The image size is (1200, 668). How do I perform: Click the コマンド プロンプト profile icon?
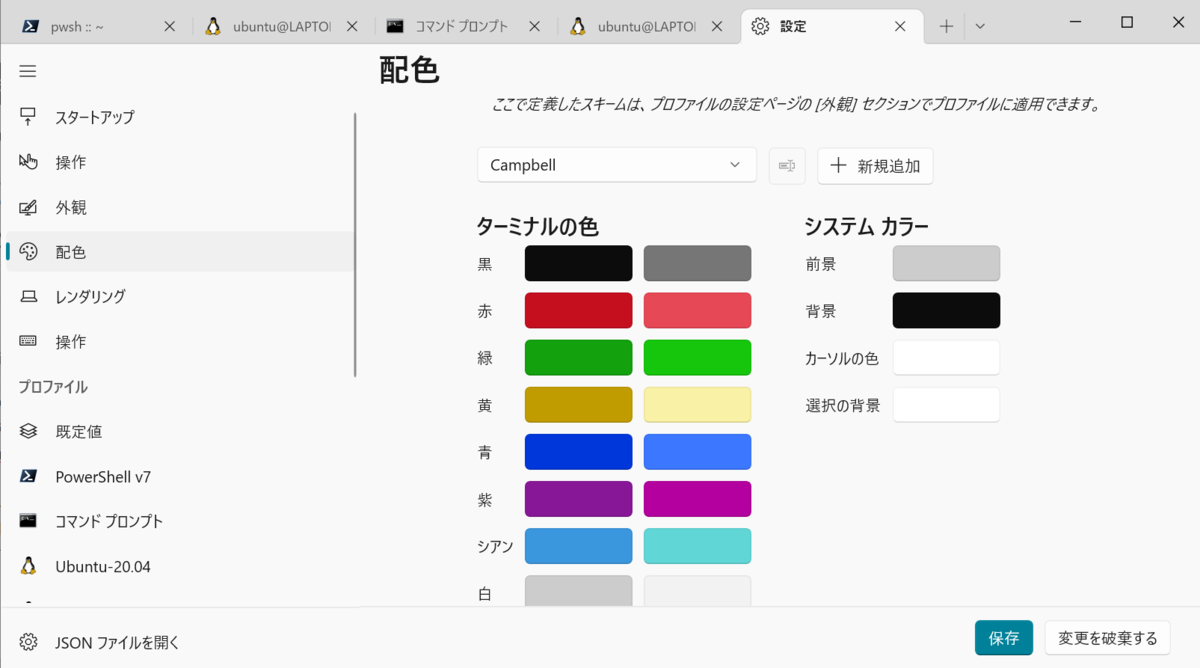point(28,521)
